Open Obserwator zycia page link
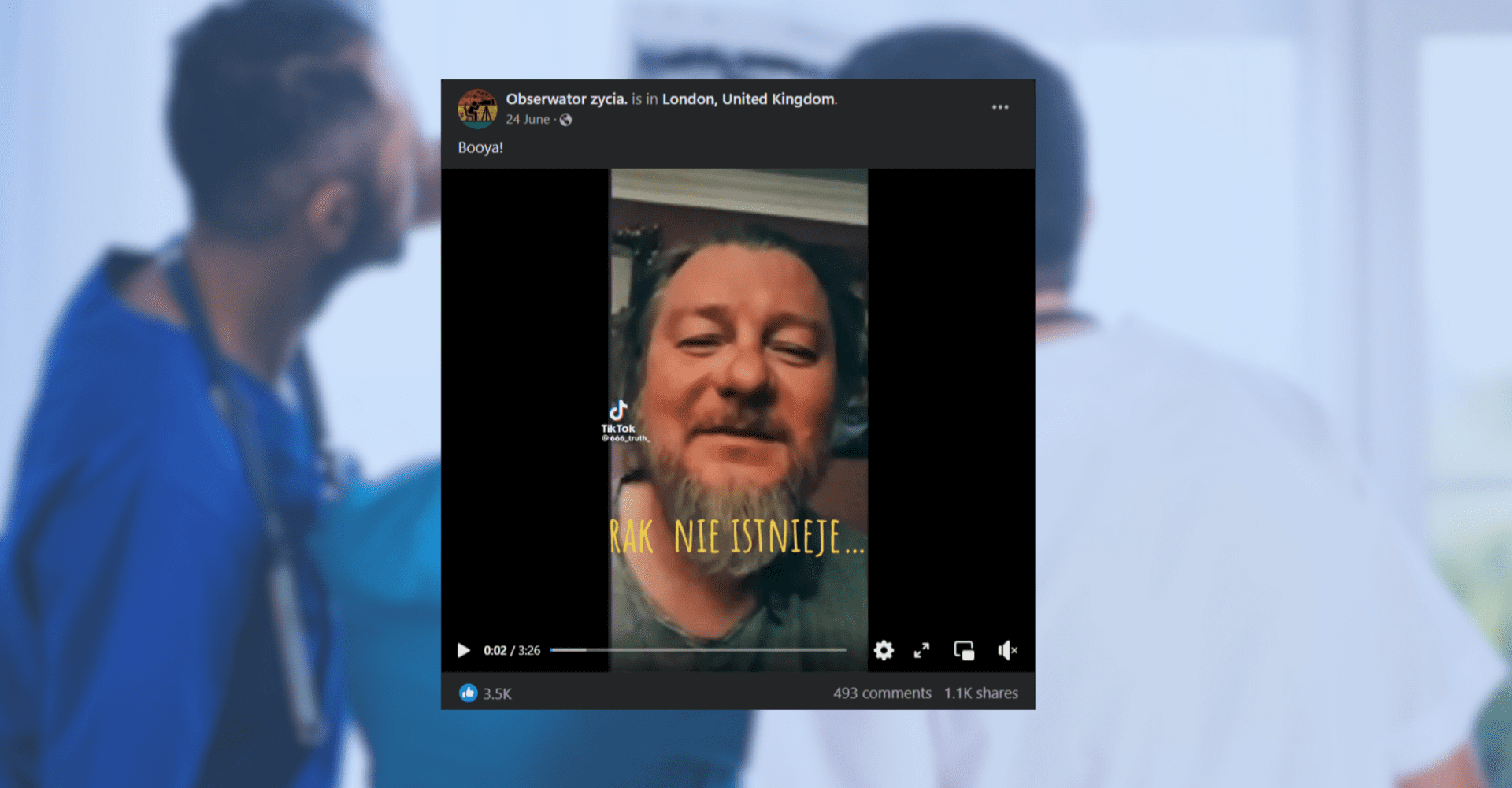This screenshot has width=1512, height=788. (x=567, y=99)
